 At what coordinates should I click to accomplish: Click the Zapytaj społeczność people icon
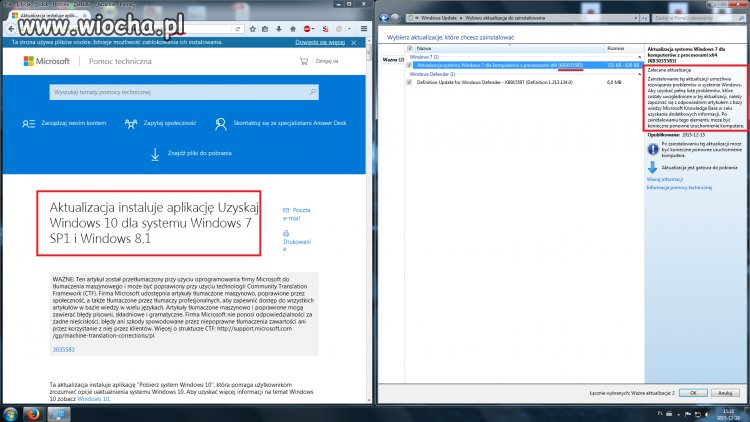[x=131, y=124]
